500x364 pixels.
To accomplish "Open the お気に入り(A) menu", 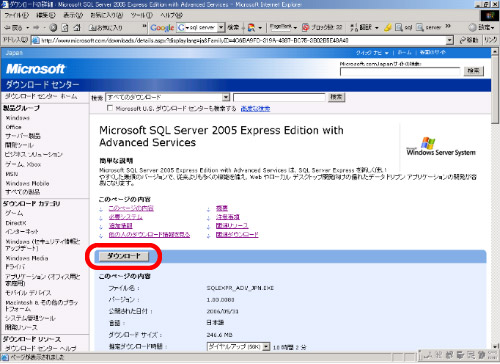I will pyautogui.click(x=107, y=15).
